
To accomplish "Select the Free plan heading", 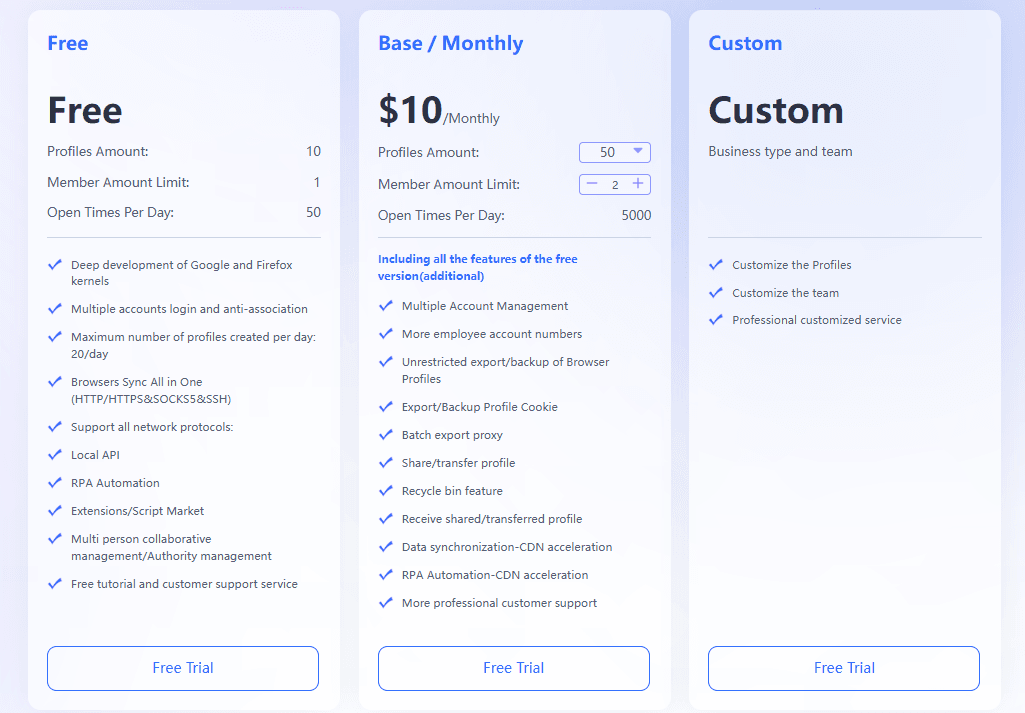I will coord(67,43).
